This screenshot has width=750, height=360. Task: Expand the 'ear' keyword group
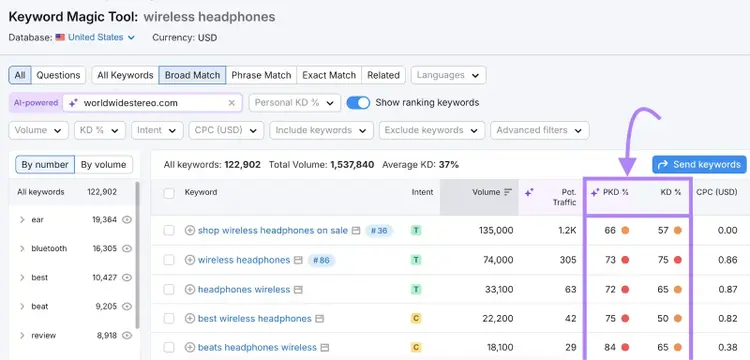22,220
